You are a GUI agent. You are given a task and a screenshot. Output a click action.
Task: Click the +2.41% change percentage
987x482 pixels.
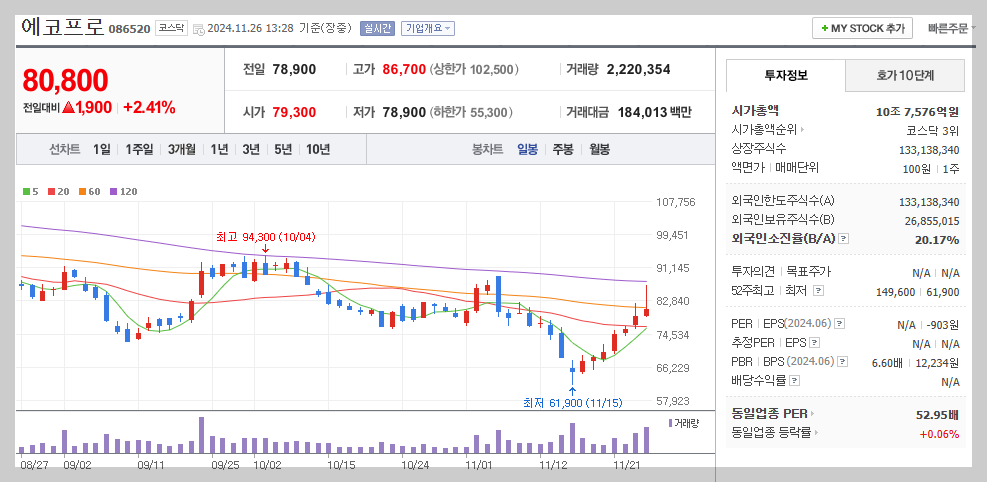pos(149,108)
